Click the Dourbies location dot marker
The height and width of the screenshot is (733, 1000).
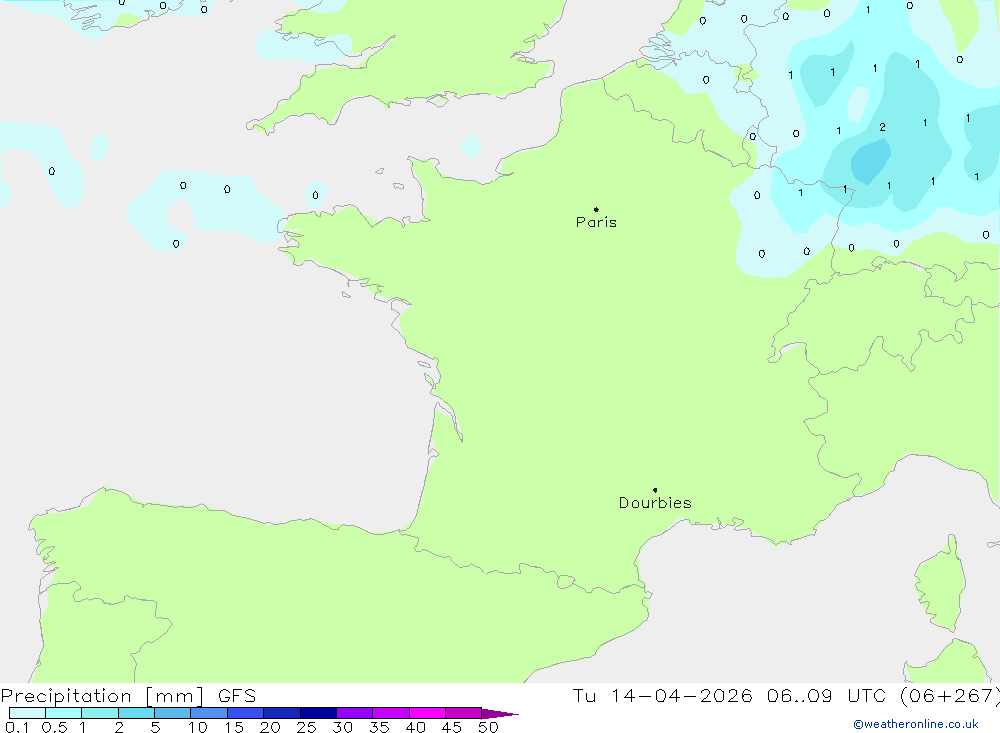655,490
